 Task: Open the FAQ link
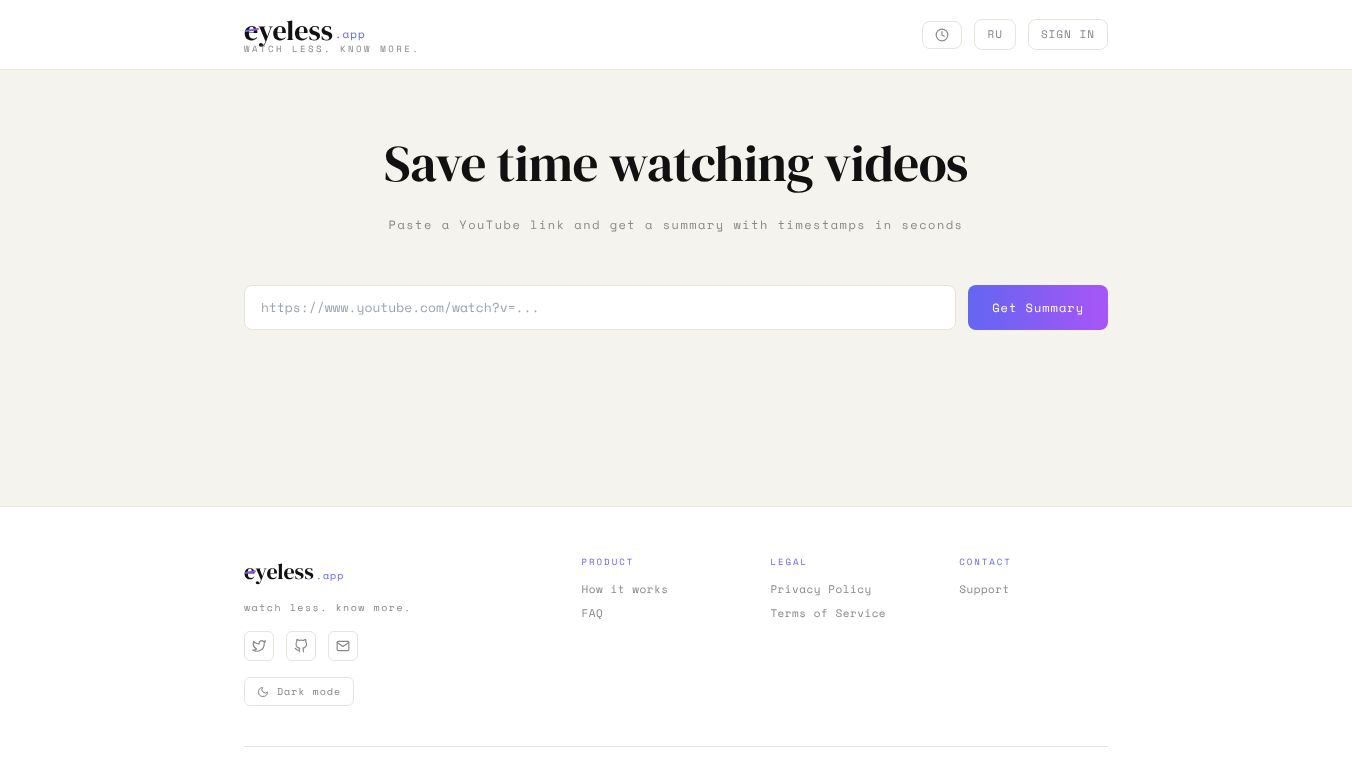[x=592, y=614]
